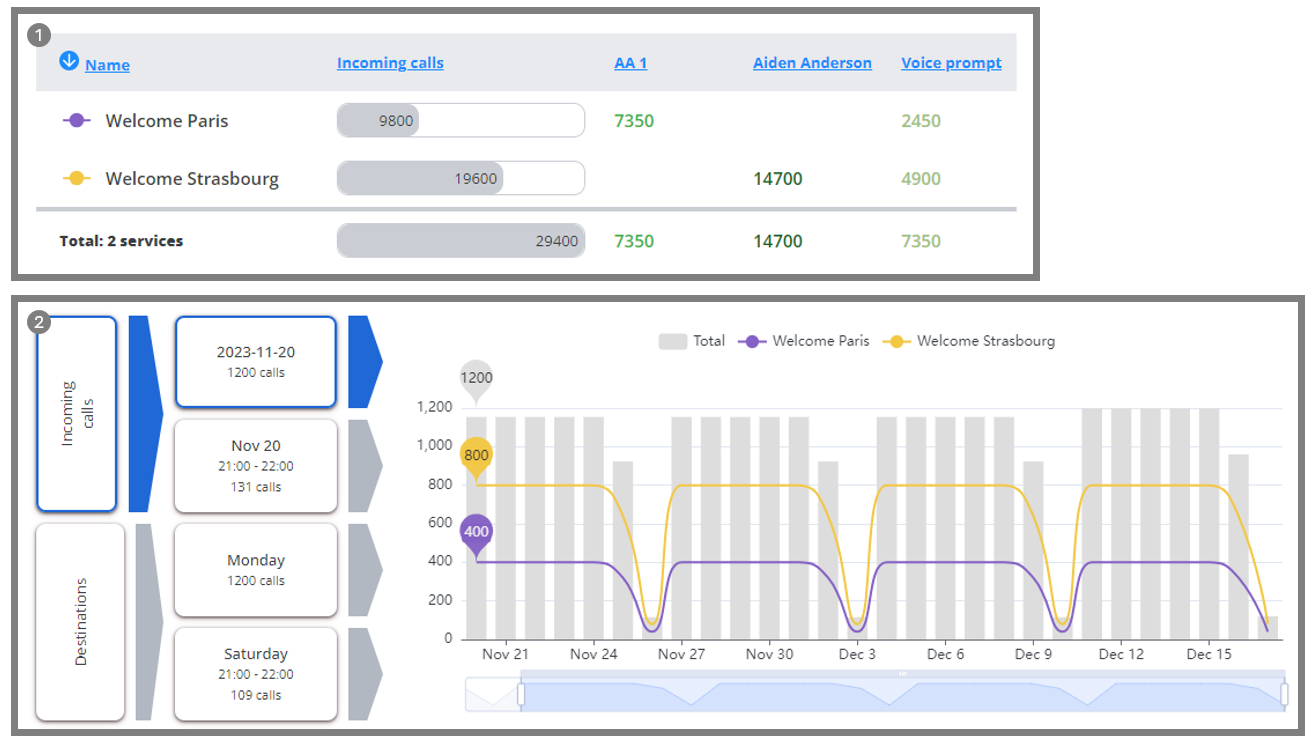Click the gray 1200 total pin marker

pyautogui.click(x=476, y=379)
